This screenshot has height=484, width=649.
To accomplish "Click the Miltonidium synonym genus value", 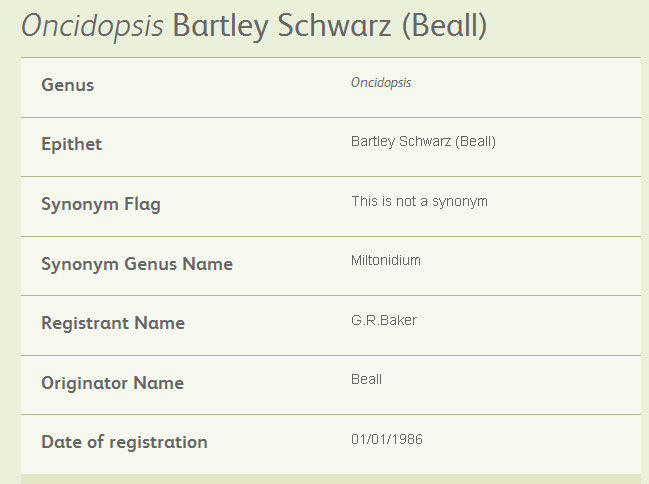I will (386, 260).
